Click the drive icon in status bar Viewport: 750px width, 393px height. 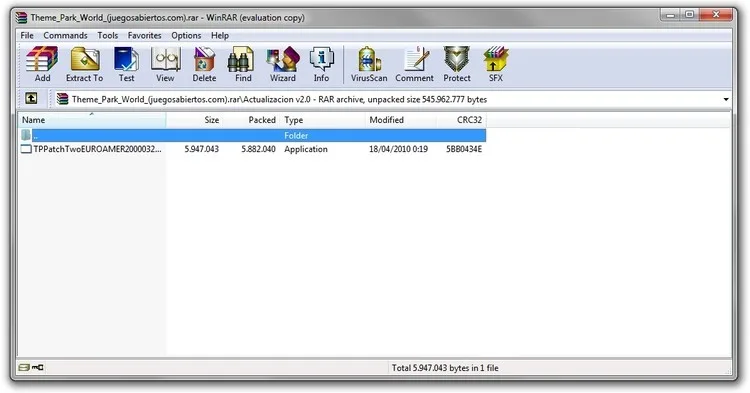[24, 368]
